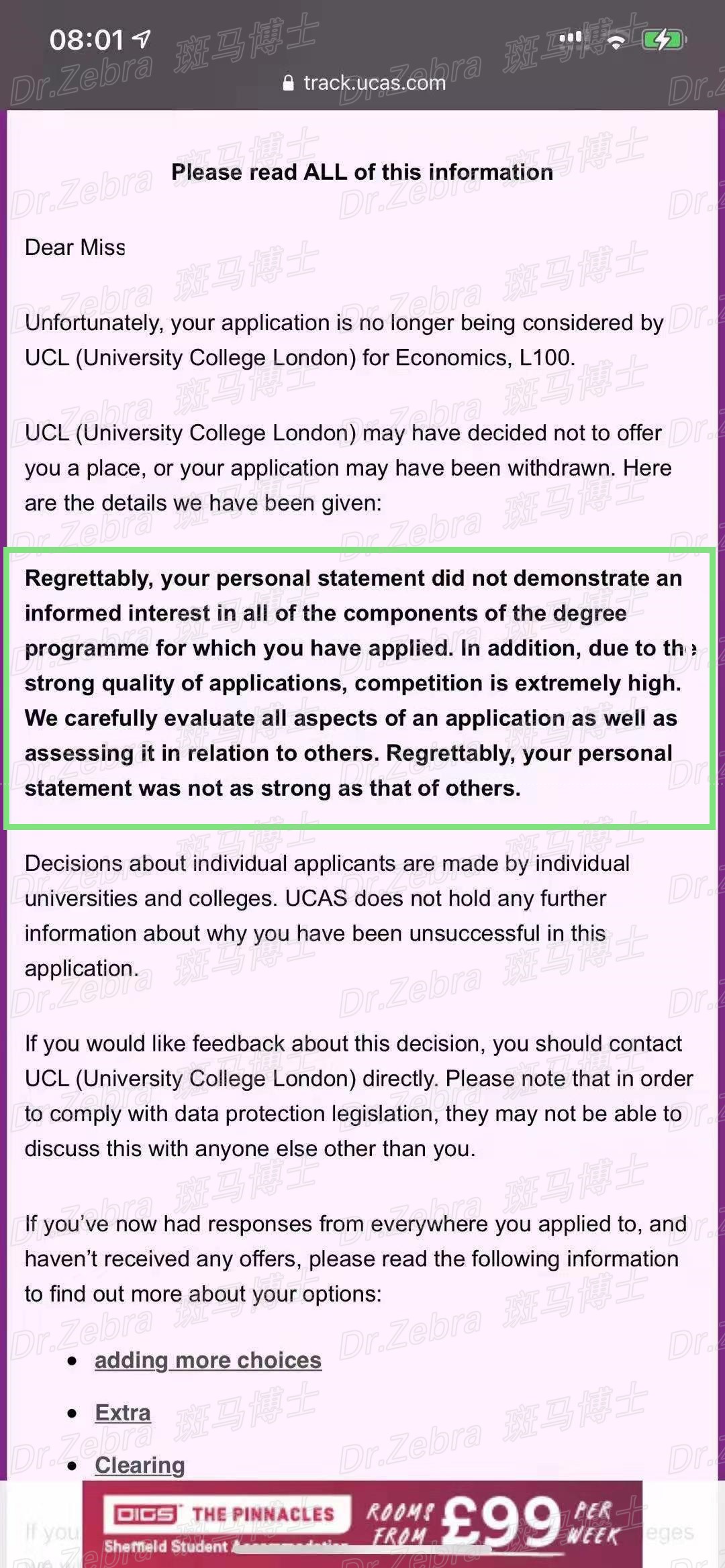Open the "Extra" link

[123, 1413]
